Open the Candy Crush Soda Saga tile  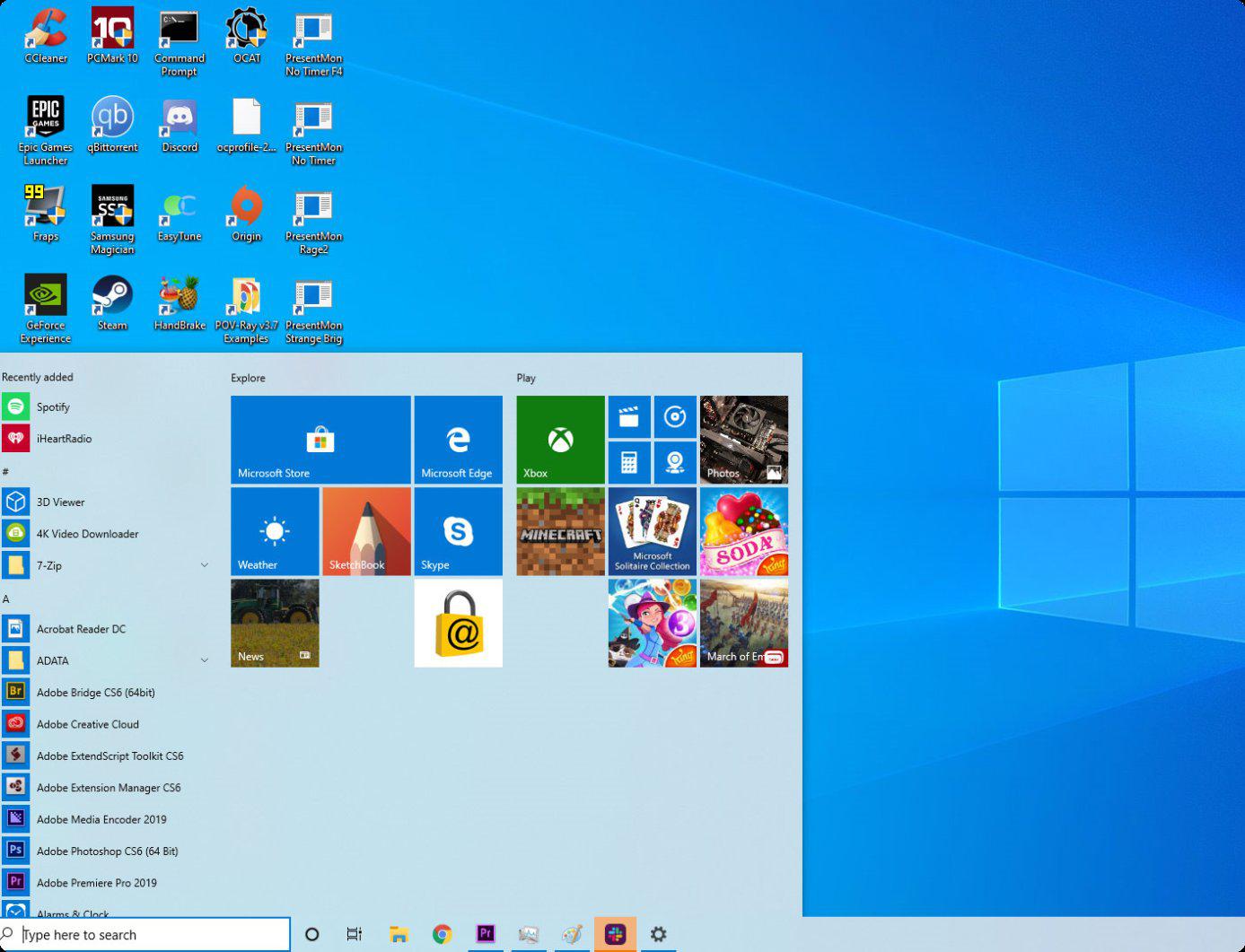[x=743, y=530]
